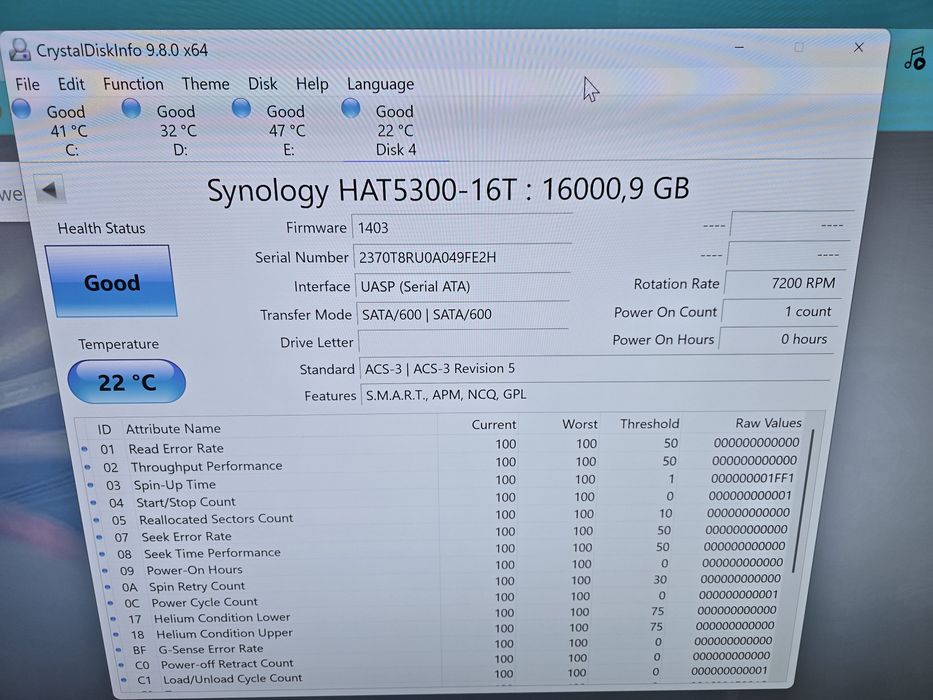This screenshot has height=700, width=933.
Task: Click the previous disk arrow button
Action: point(49,190)
